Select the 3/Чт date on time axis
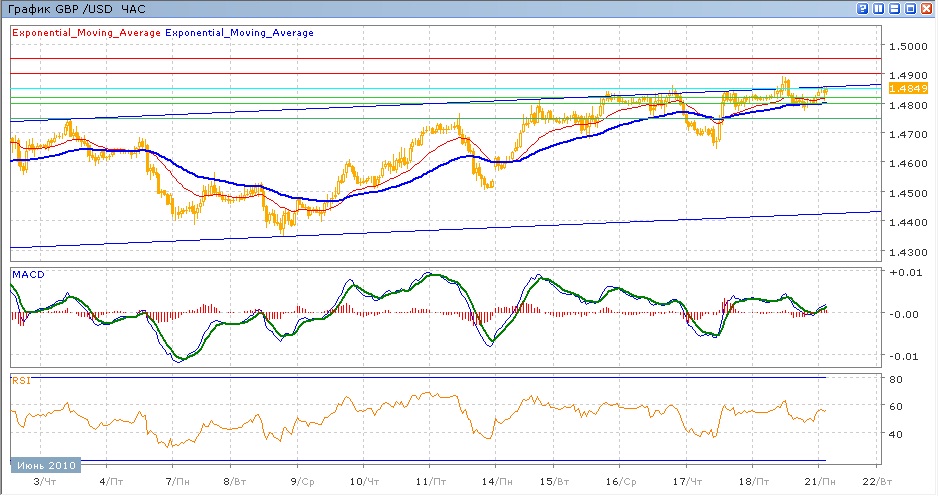Image resolution: width=938 pixels, height=498 pixels. 44,480
